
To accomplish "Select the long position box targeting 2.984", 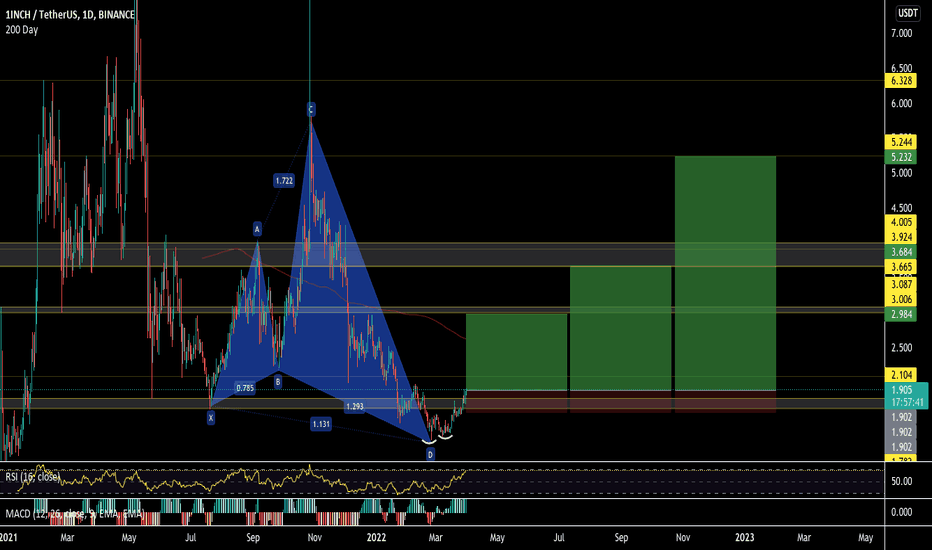I will click(x=516, y=363).
